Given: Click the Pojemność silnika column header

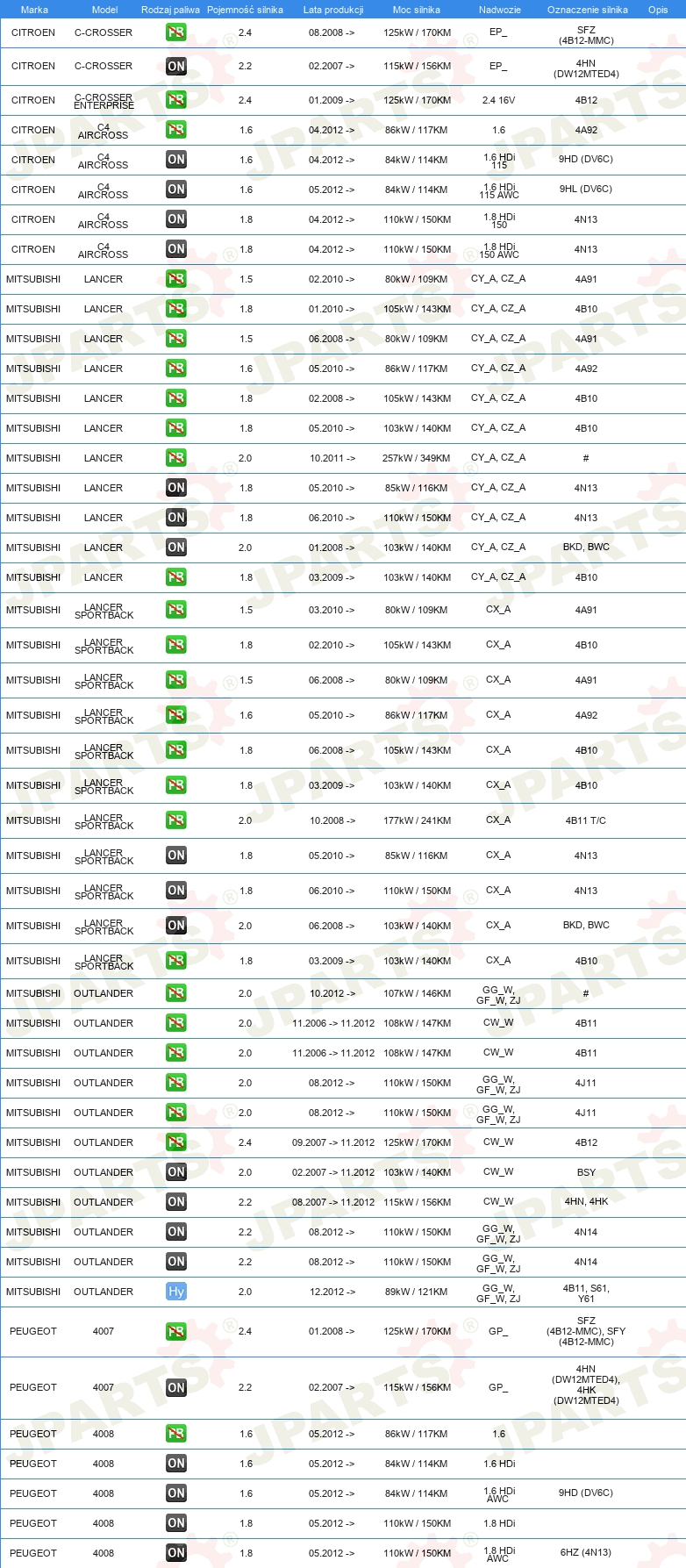Looking at the screenshot, I should (245, 10).
